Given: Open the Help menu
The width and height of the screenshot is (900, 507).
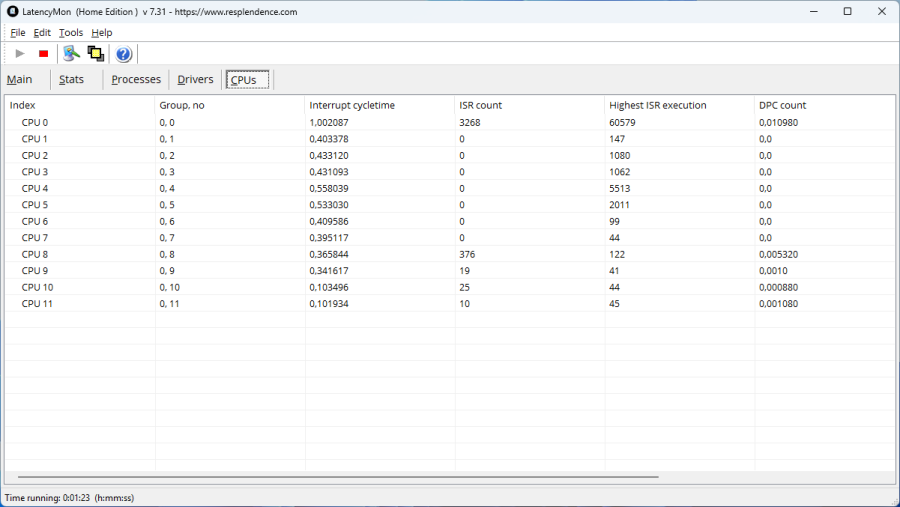Looking at the screenshot, I should [102, 33].
